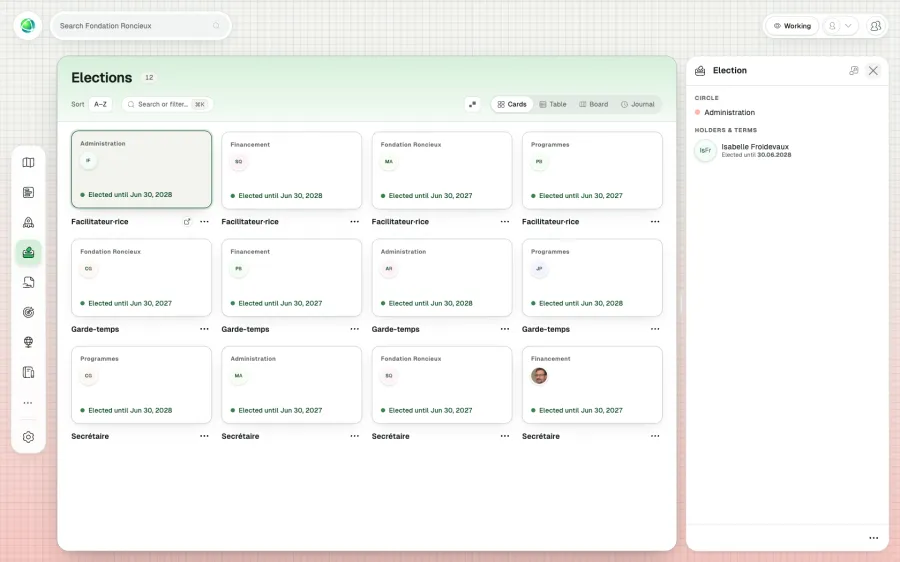
Task: Close the Election side panel
Action: (873, 71)
